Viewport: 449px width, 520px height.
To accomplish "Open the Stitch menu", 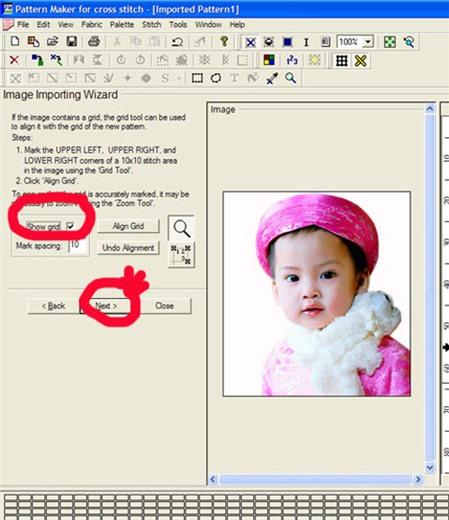I will coord(152,25).
